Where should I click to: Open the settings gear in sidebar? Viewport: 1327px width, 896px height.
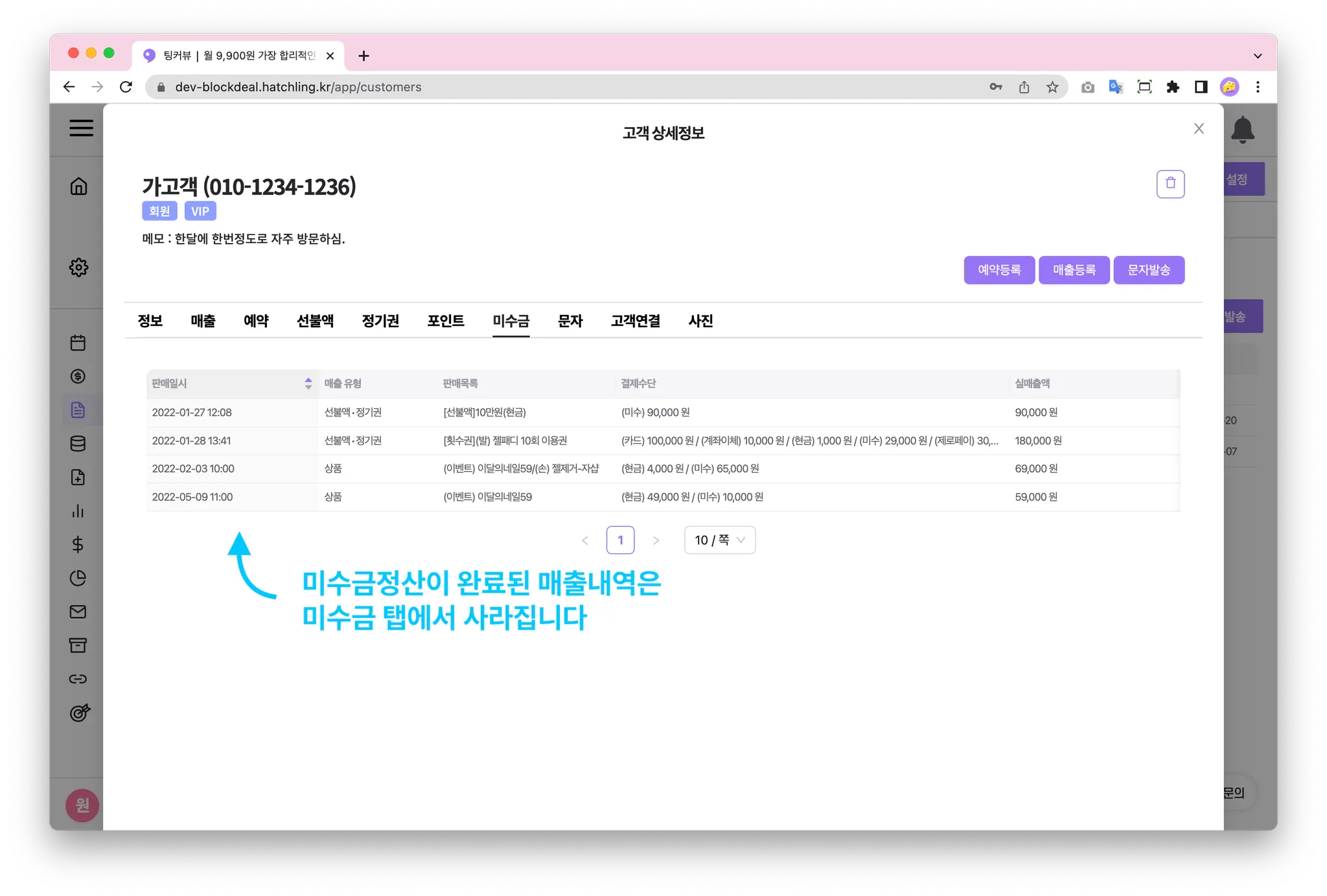point(78,267)
